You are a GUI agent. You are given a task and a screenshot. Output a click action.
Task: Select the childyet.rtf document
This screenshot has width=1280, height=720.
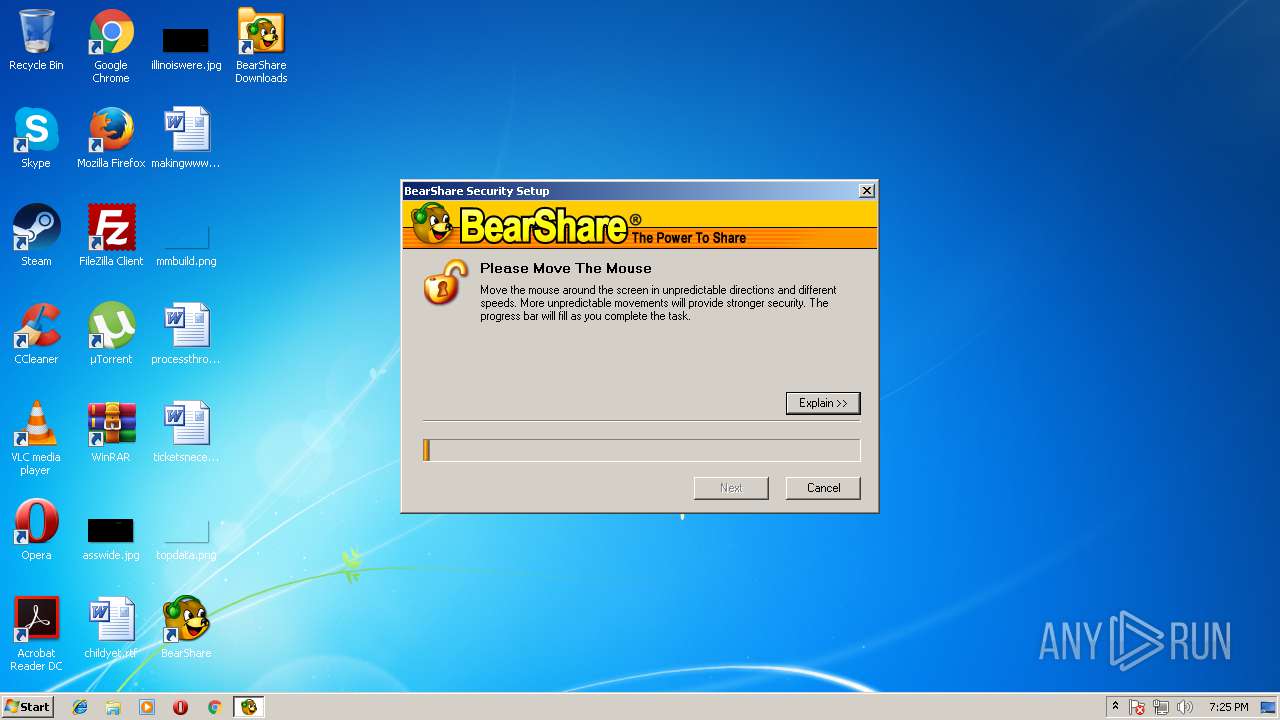click(111, 628)
